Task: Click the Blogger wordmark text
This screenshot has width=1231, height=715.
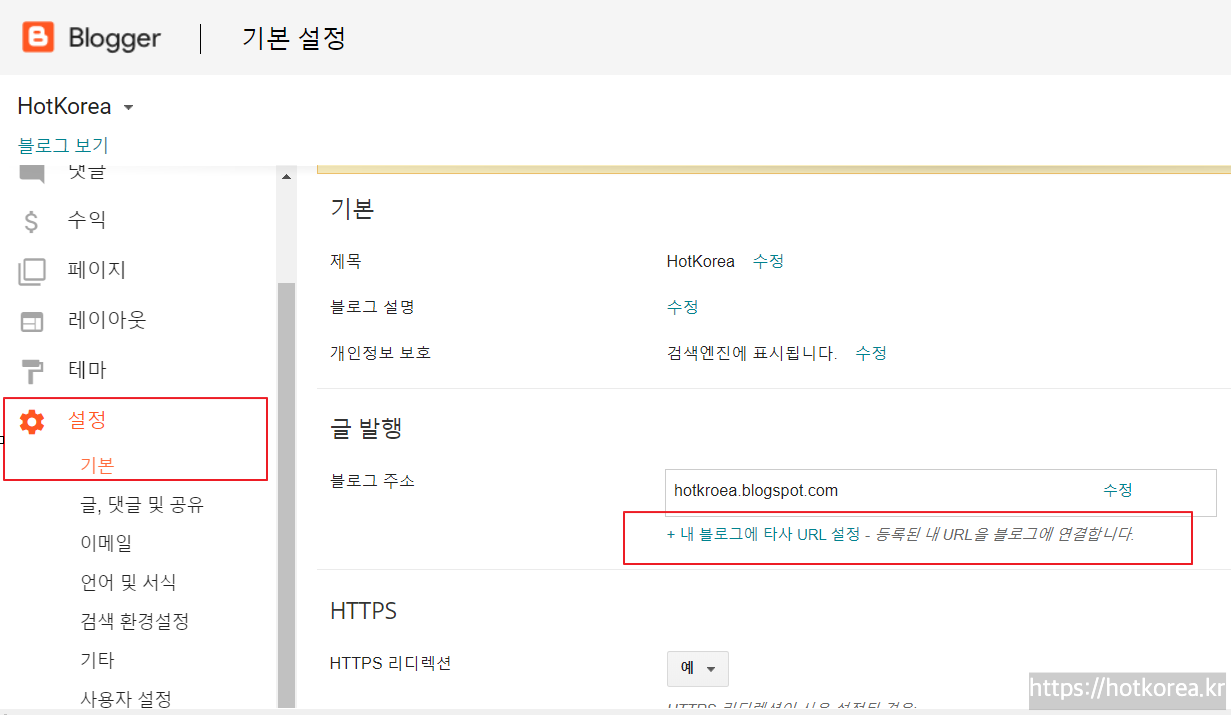Action: point(115,39)
